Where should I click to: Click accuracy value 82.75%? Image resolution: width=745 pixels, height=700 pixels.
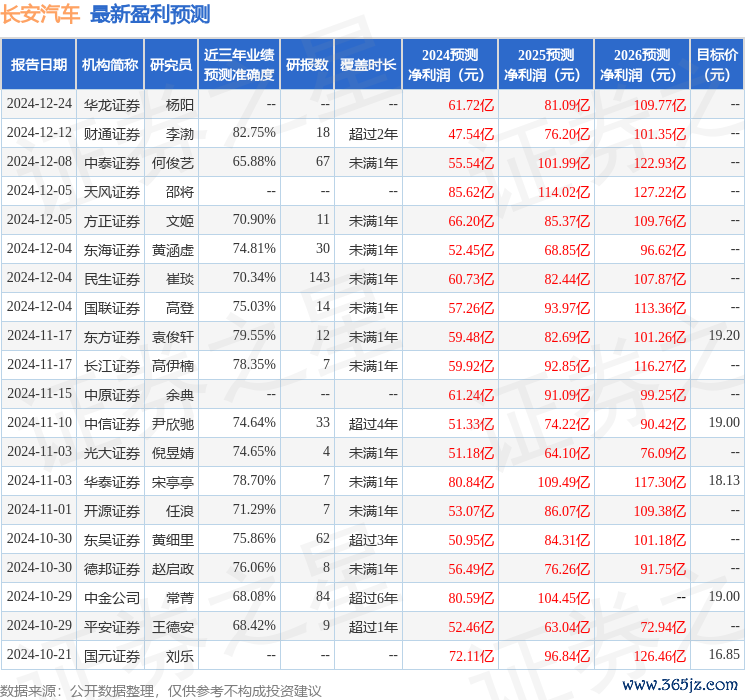(254, 133)
